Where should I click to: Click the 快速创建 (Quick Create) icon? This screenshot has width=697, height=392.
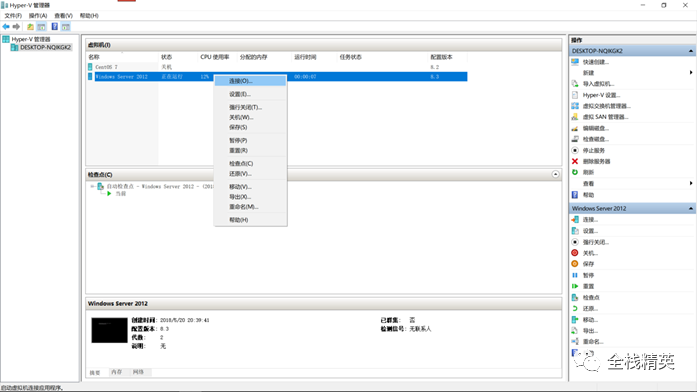(x=575, y=62)
